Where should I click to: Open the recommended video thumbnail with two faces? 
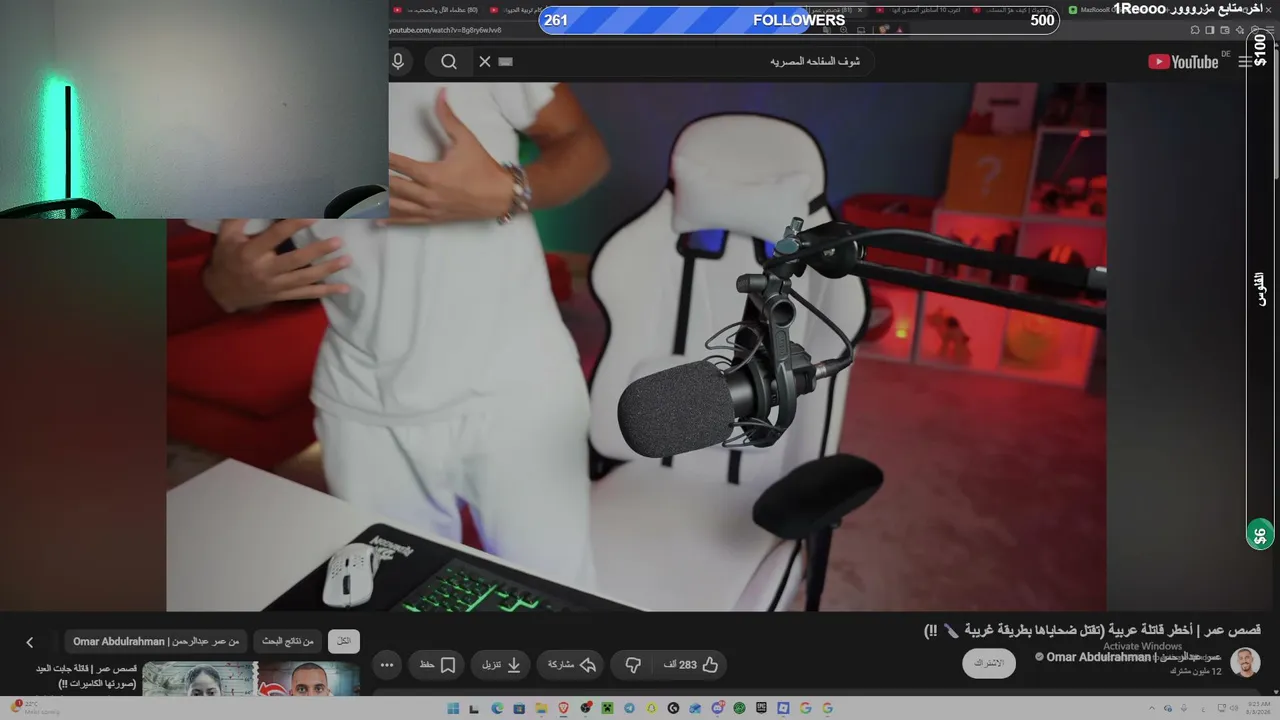[x=251, y=679]
